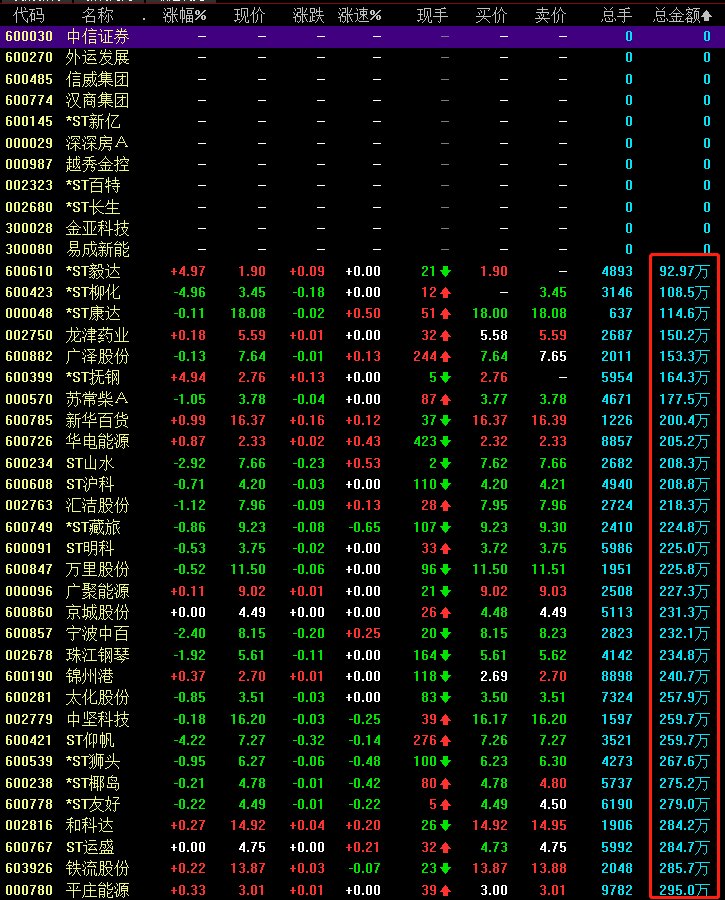Select stock 华电能源
The image size is (725, 900).
pyautogui.click(x=98, y=441)
